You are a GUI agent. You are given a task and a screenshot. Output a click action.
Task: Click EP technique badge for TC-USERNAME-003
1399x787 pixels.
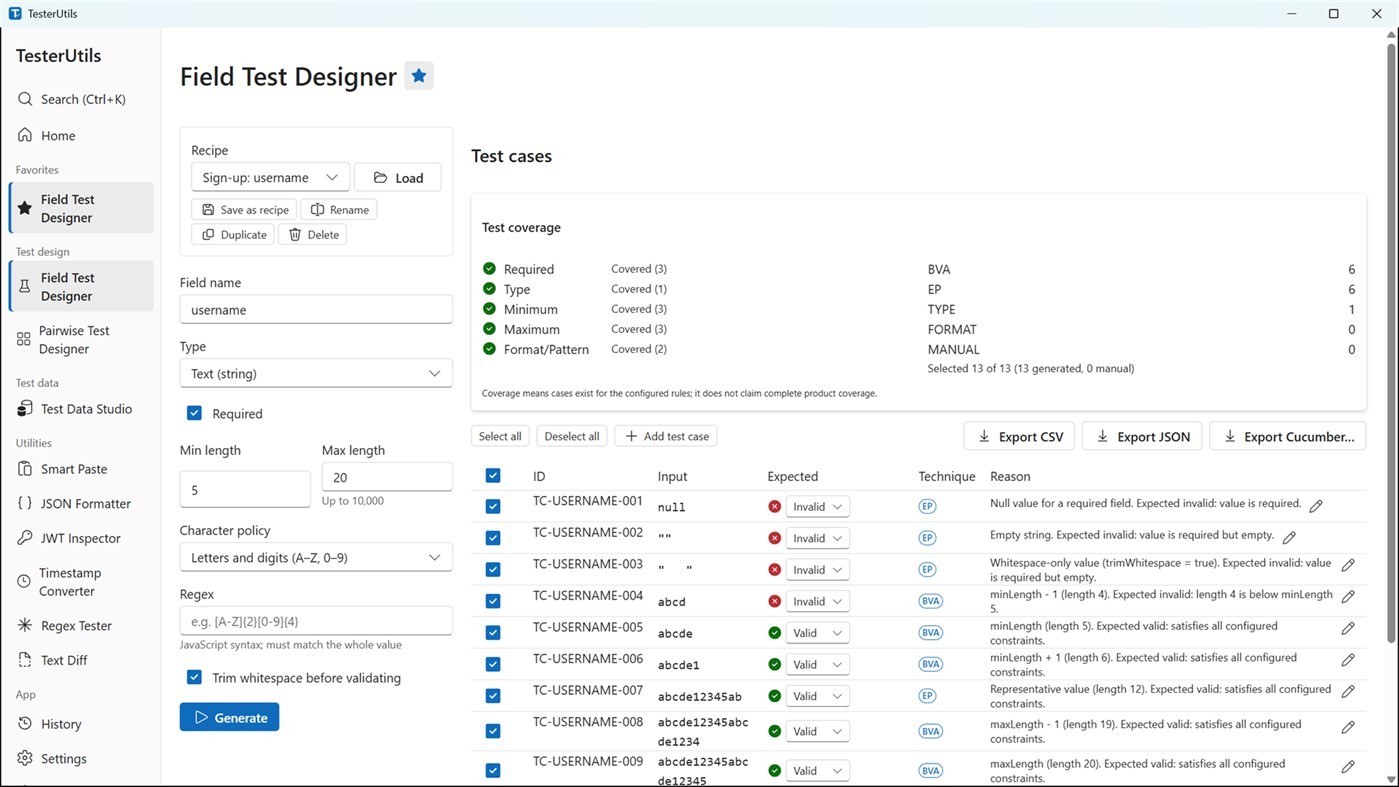point(927,569)
